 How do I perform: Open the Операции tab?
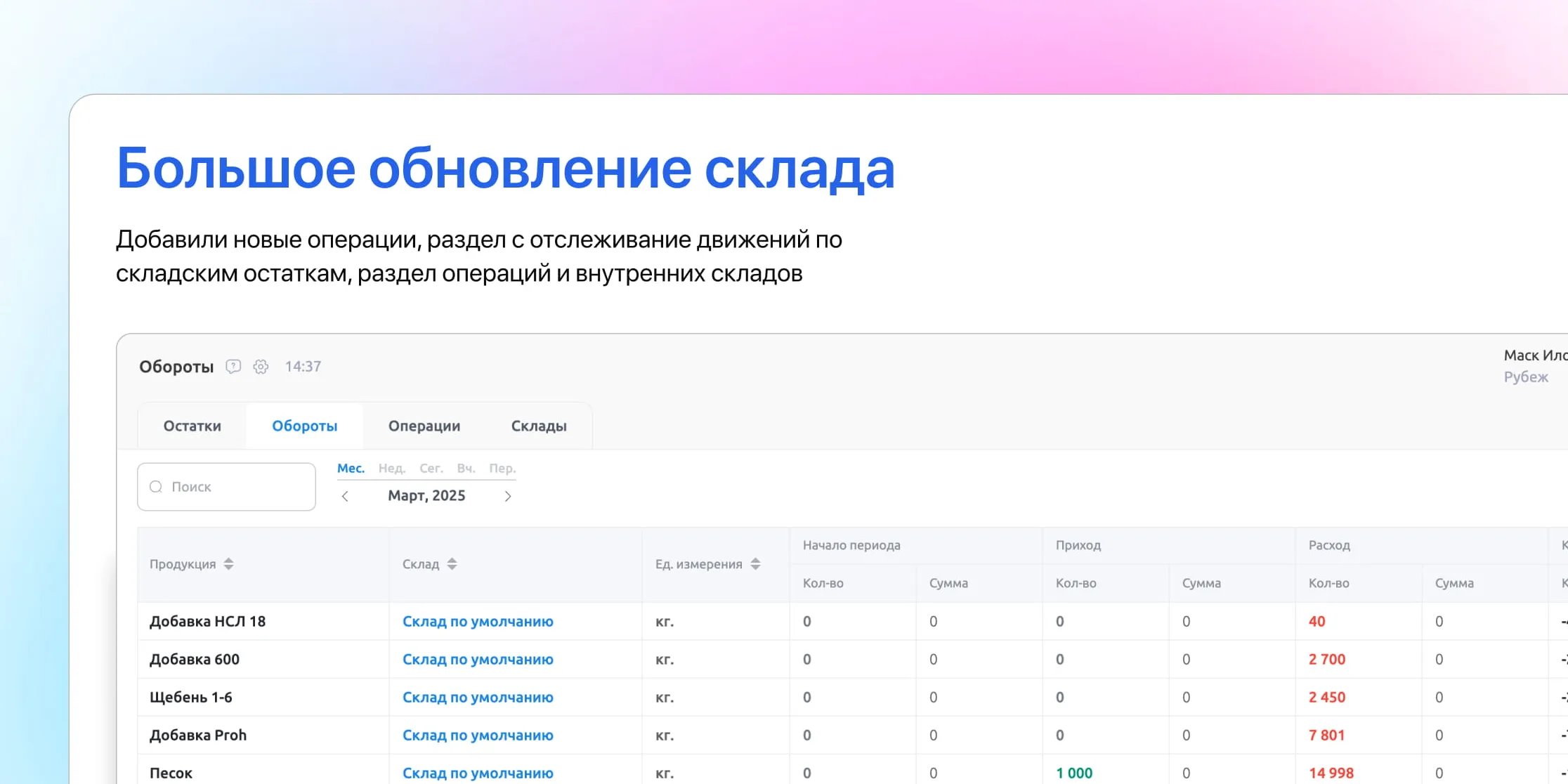pyautogui.click(x=424, y=425)
